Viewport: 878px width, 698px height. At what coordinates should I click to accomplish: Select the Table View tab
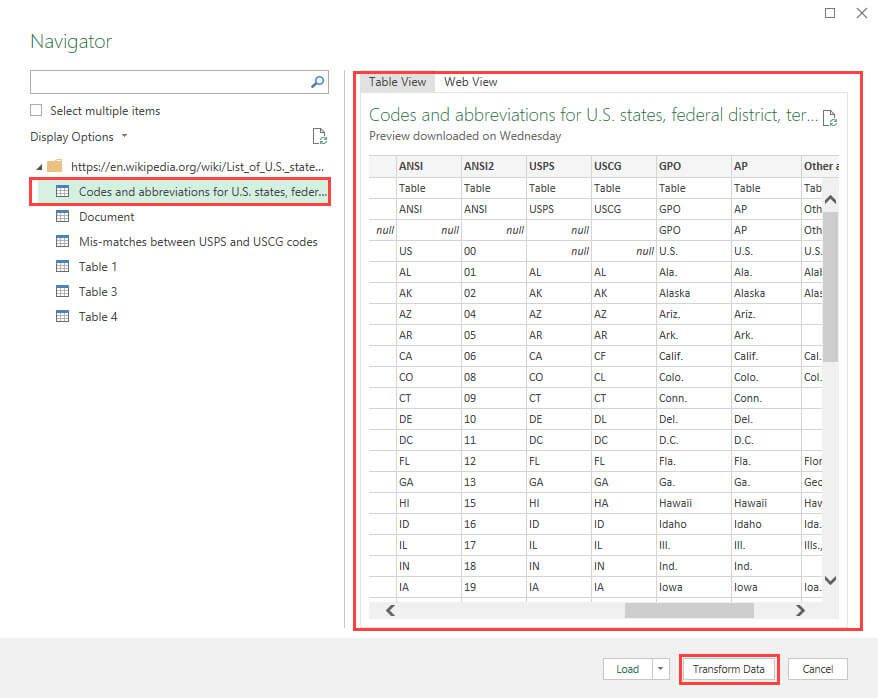coord(396,82)
